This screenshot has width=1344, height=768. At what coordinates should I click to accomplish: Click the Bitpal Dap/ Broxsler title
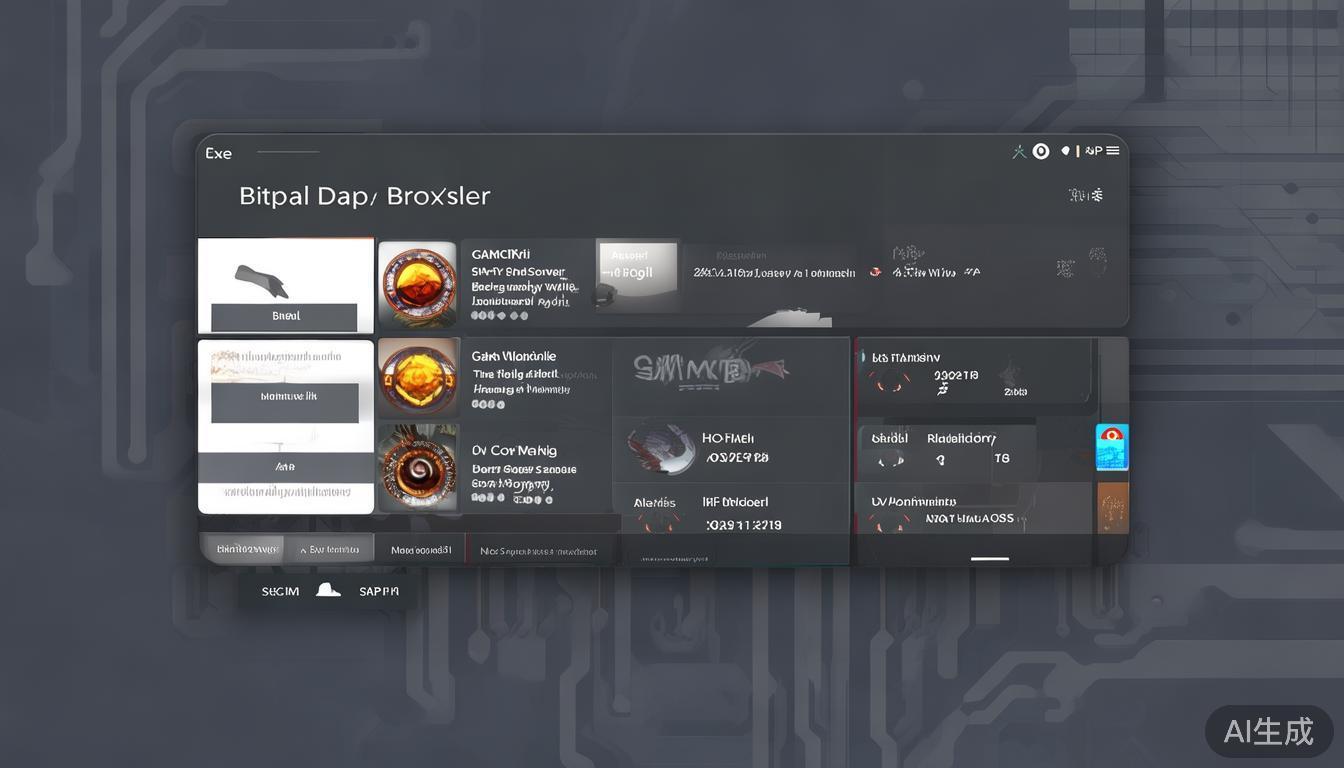364,196
